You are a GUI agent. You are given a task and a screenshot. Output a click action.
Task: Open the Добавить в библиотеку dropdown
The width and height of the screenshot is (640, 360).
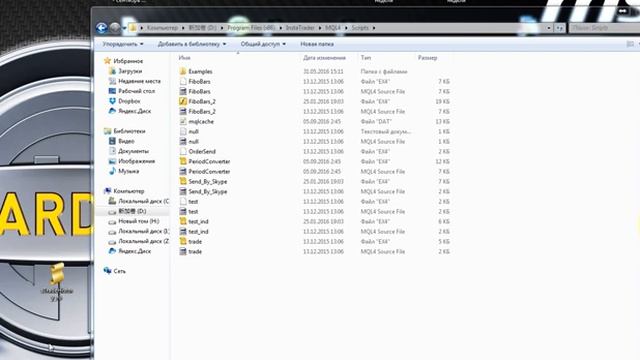(192, 44)
